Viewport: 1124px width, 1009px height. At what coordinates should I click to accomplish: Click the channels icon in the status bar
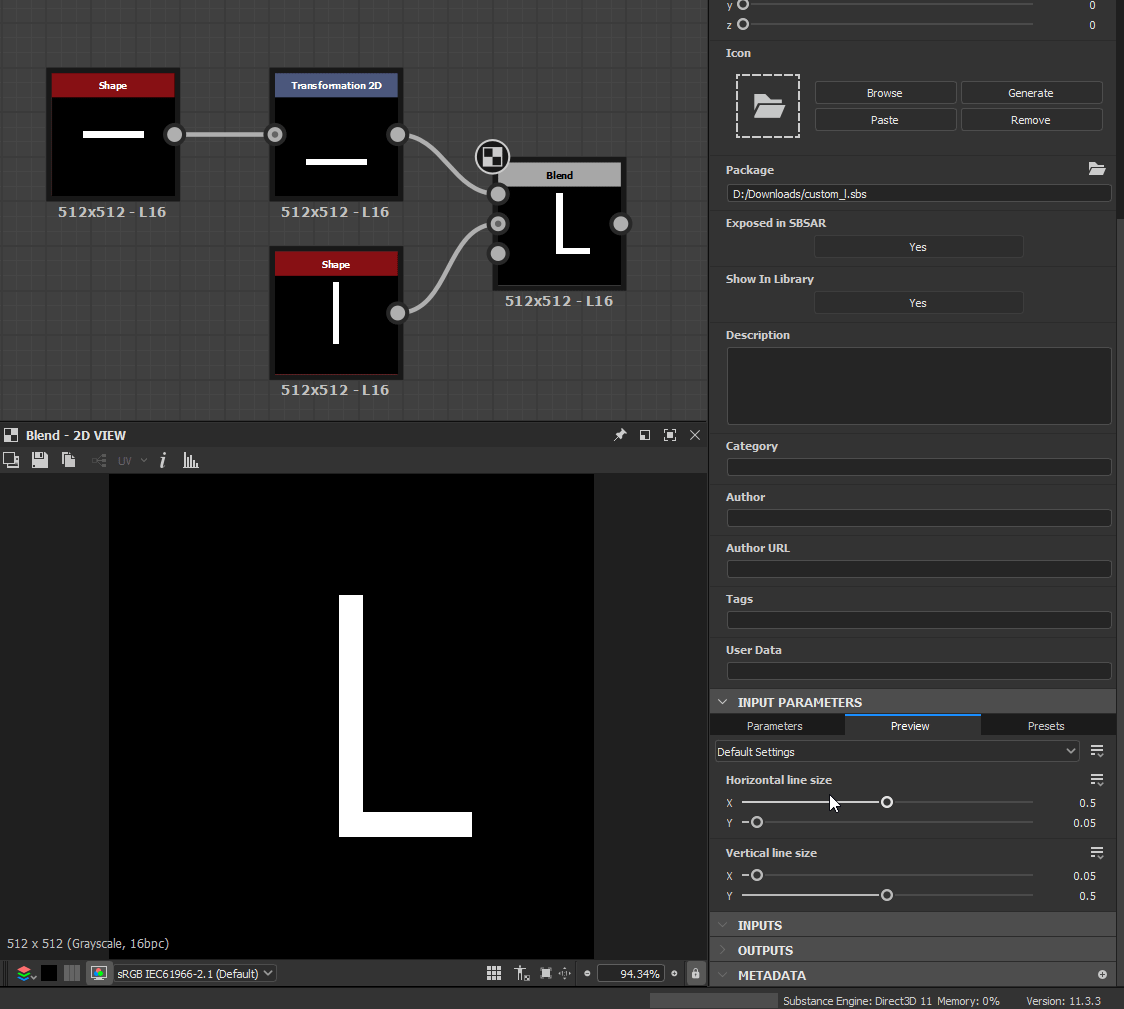[24, 972]
